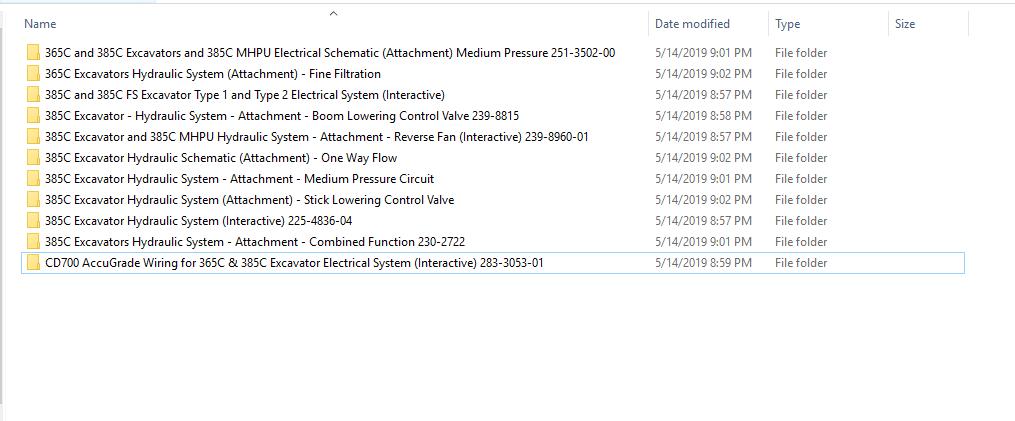The image size is (1015, 421).
Task: Select Combined Function 230-2722 folder name
Action: 254,242
